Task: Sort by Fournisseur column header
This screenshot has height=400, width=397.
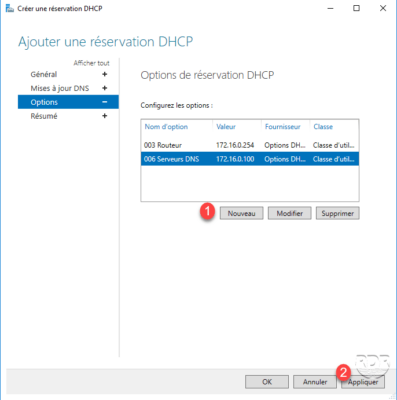Action: (282, 127)
